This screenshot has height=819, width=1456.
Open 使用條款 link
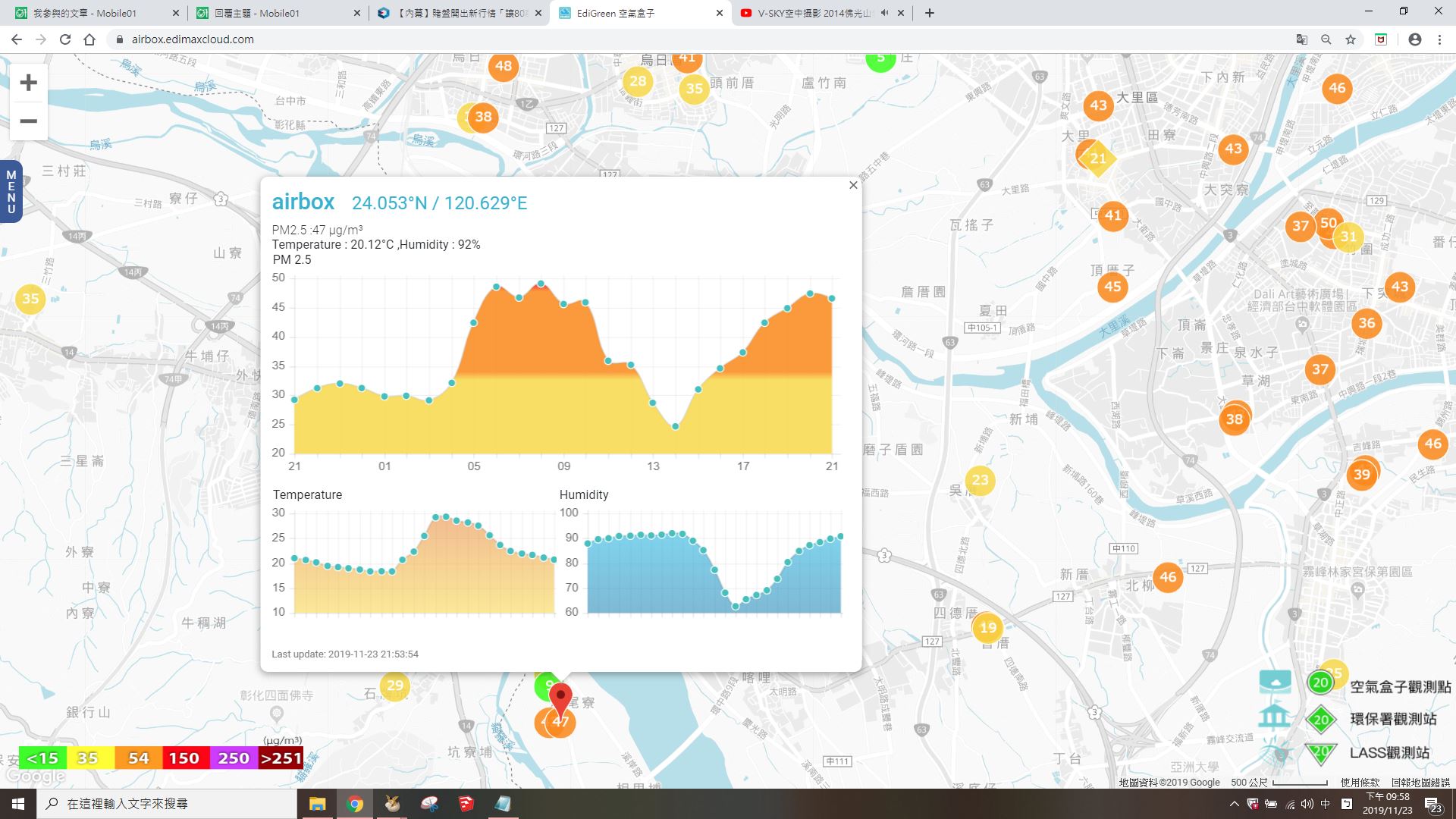[x=1360, y=782]
